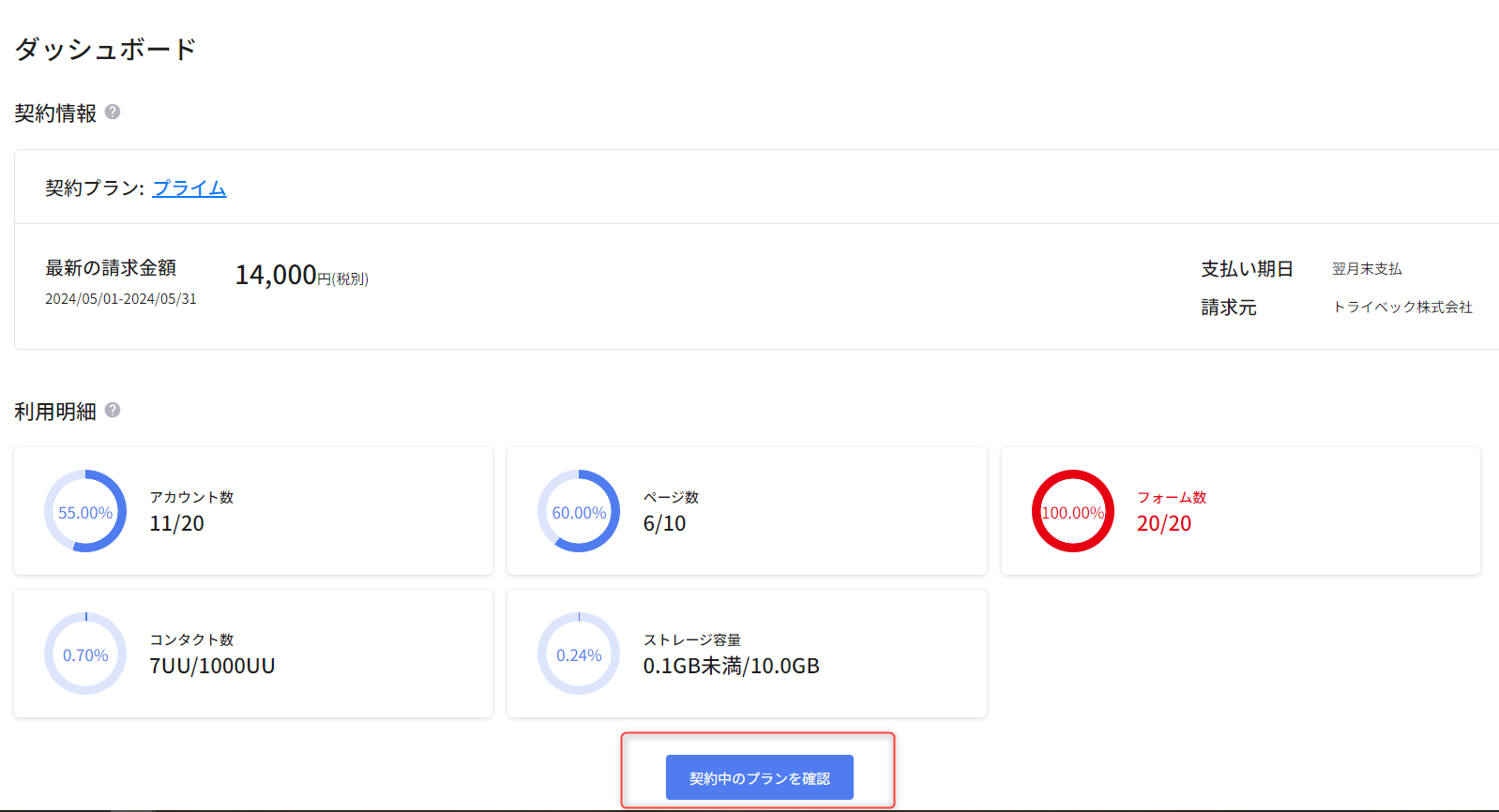This screenshot has width=1499, height=812.
Task: Click help icon beside 利用明細 heading
Action: (x=113, y=410)
